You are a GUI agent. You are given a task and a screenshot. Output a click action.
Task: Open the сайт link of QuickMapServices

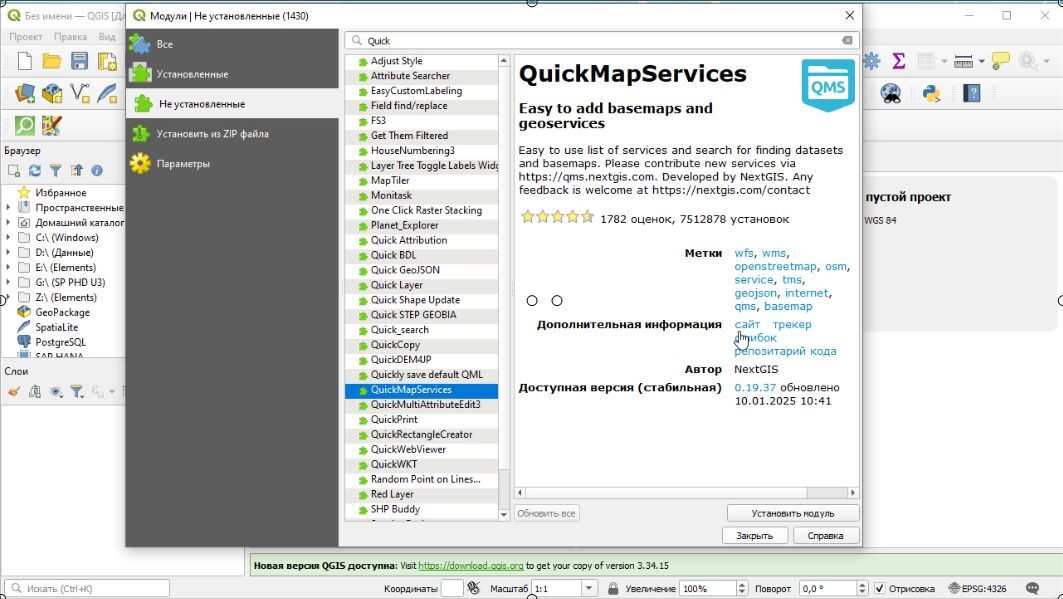pos(747,325)
